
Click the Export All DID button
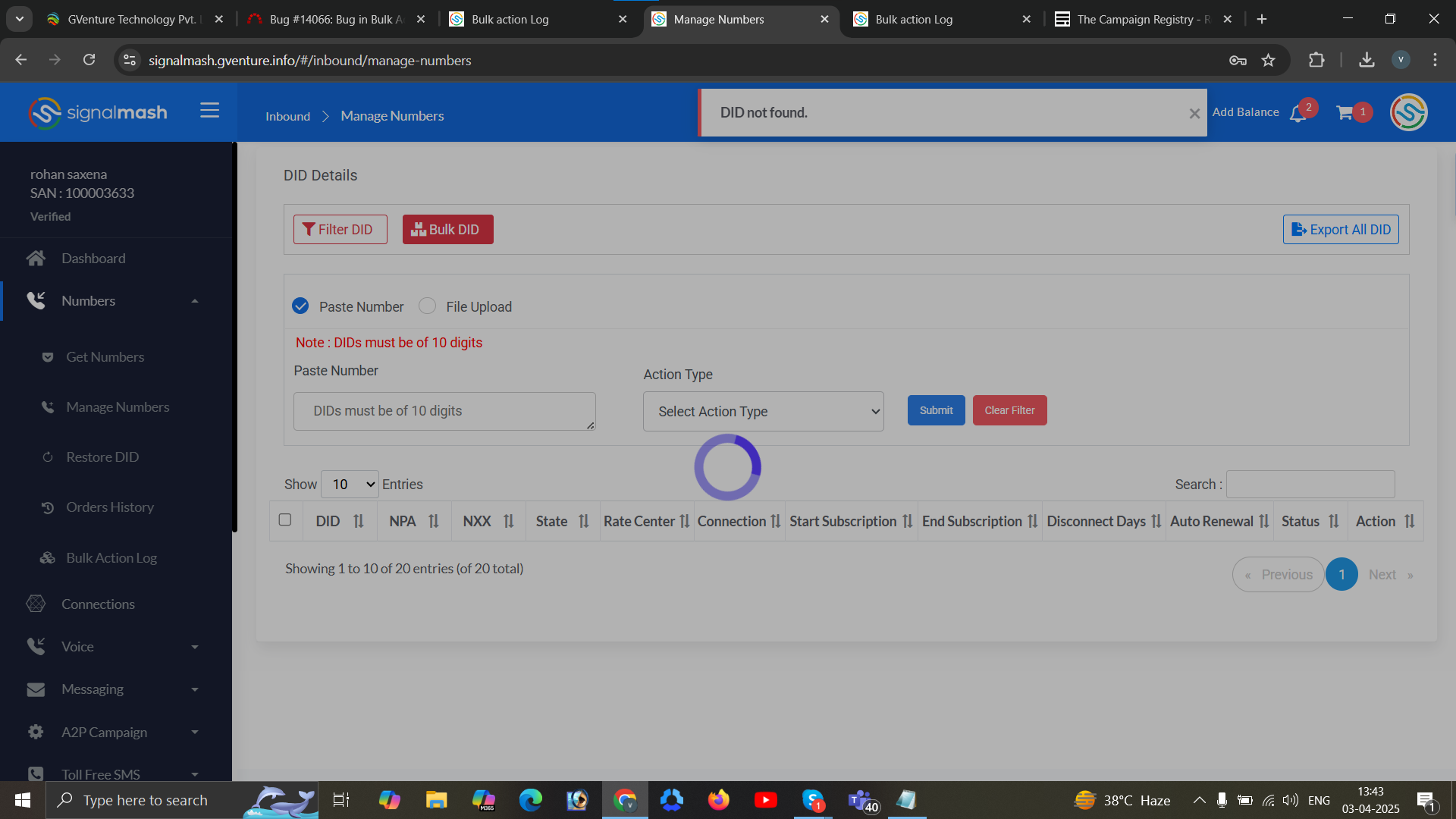tap(1341, 230)
